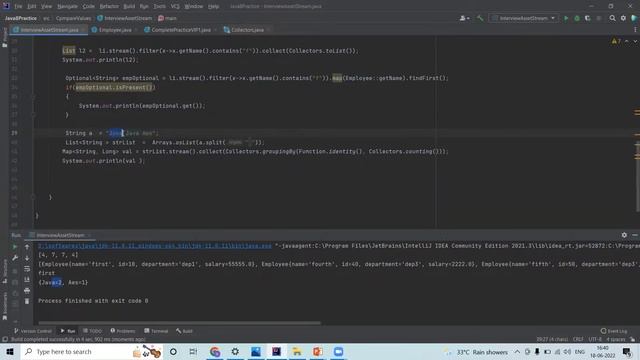Click main method breadcrumb
The width and height of the screenshot is (640, 360).
click(x=167, y=18)
